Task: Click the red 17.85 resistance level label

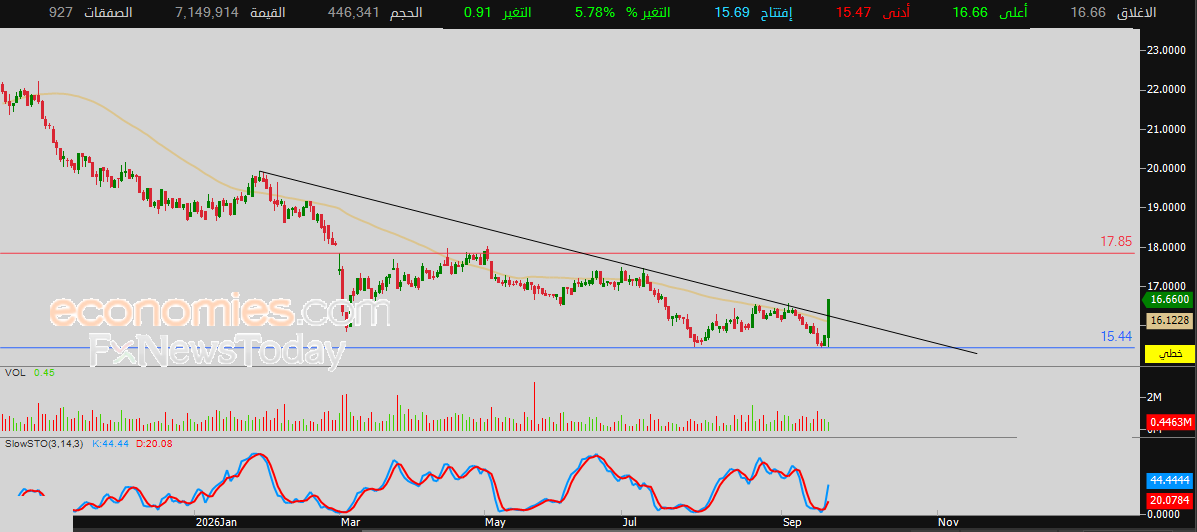Action: (1115, 241)
